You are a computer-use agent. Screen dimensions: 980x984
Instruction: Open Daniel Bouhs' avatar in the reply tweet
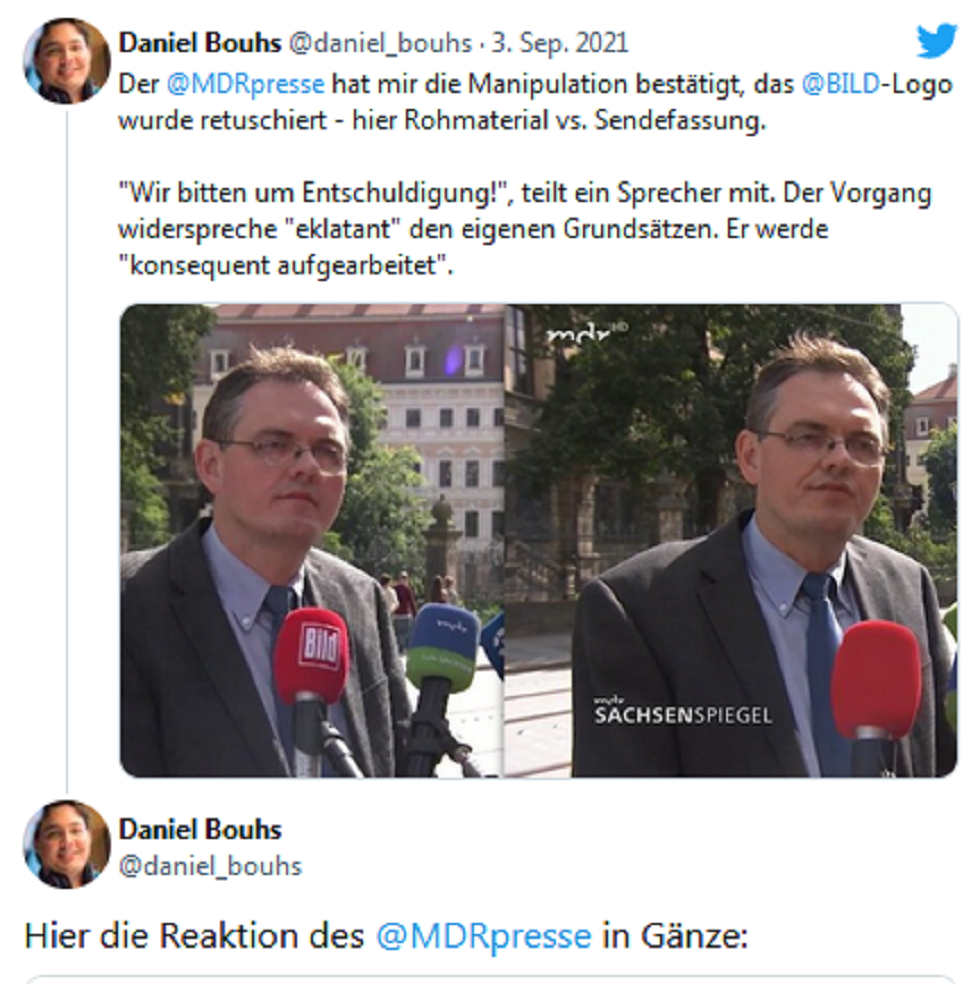pos(67,844)
